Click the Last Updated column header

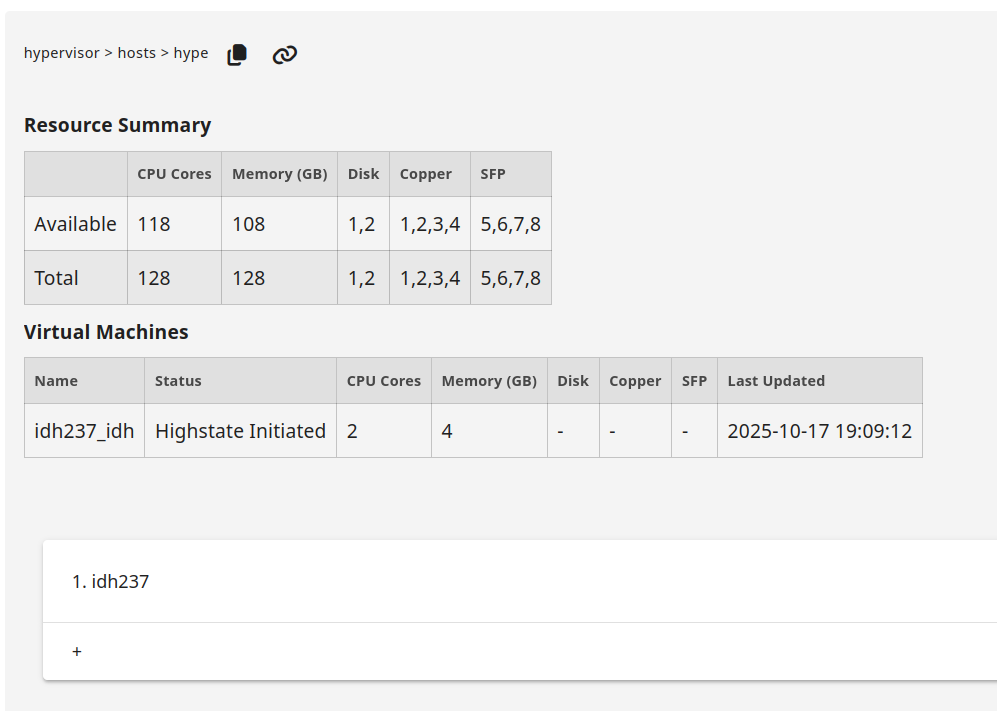pos(776,381)
